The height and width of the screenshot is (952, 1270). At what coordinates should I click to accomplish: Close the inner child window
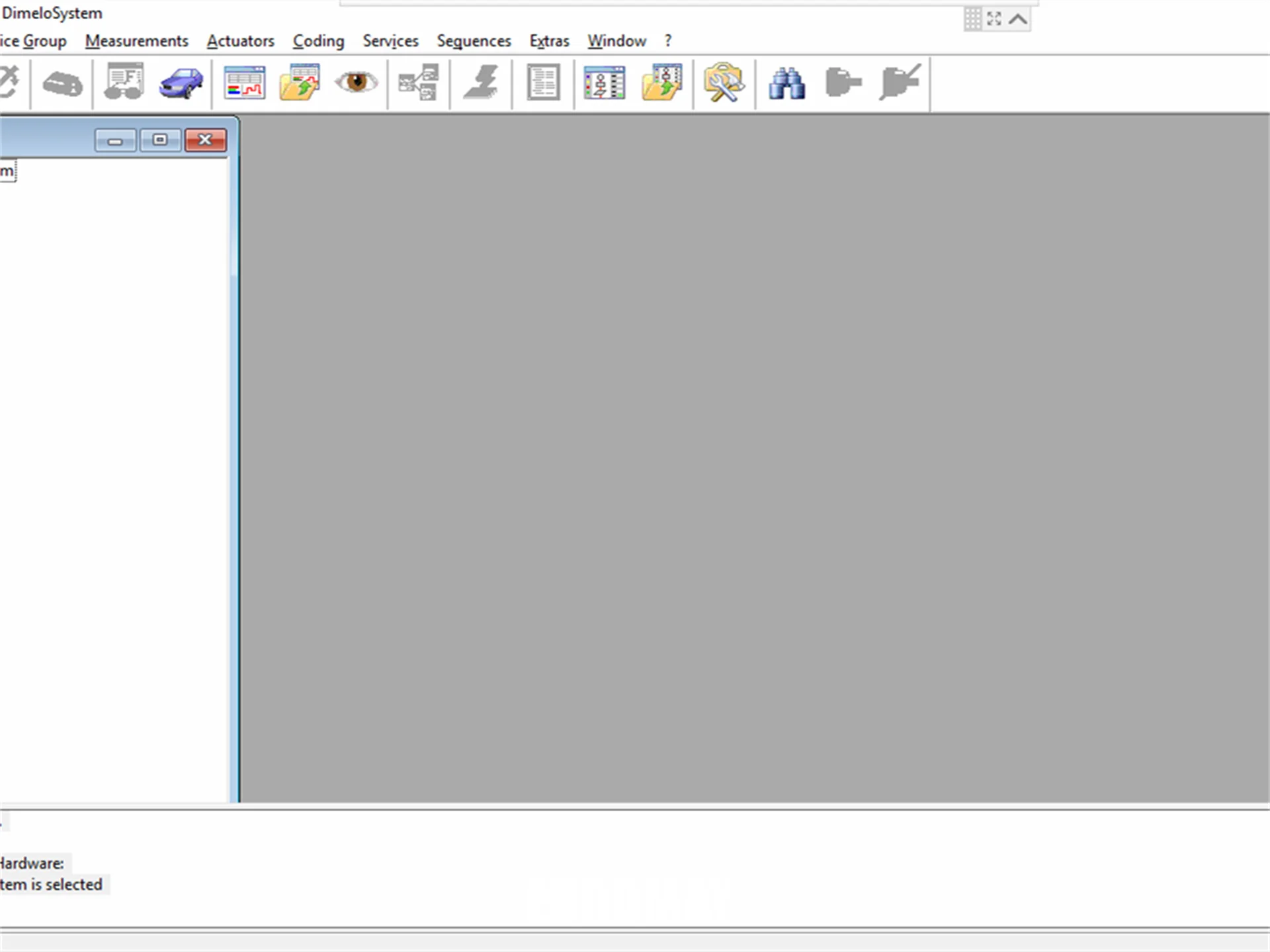pyautogui.click(x=205, y=140)
